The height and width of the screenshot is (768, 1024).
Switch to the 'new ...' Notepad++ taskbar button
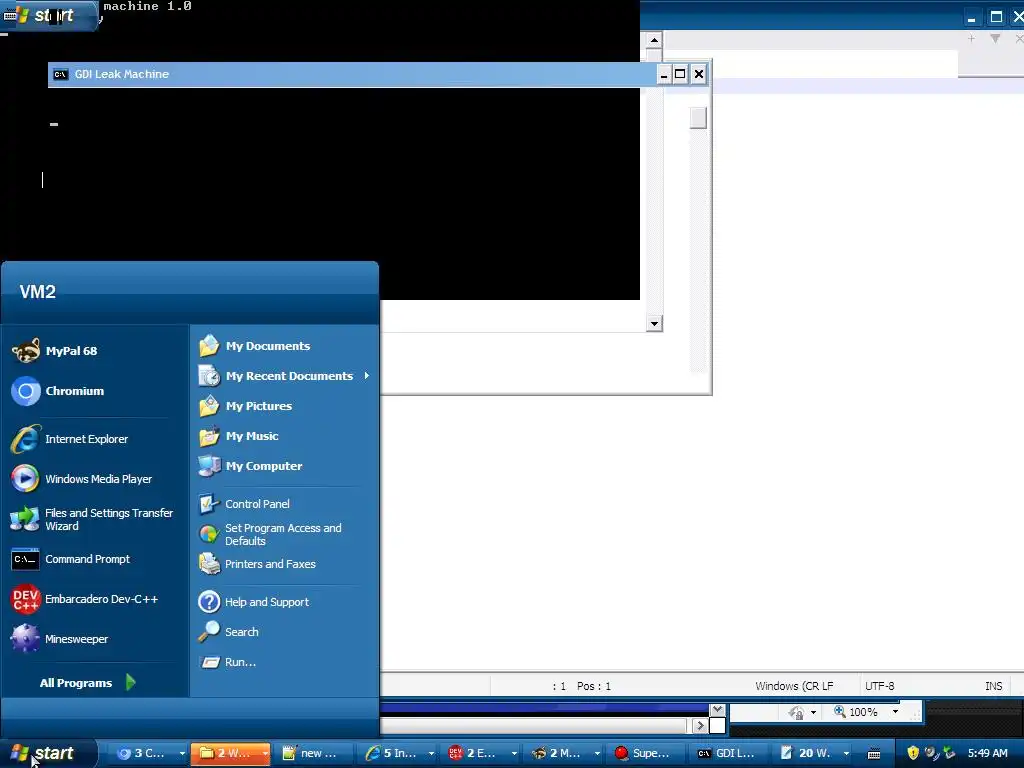point(313,753)
